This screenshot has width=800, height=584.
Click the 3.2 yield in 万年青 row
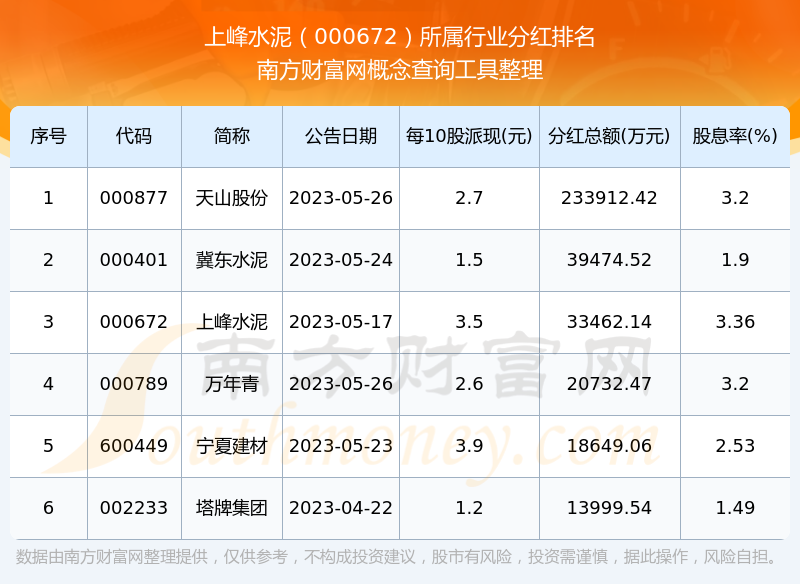[x=735, y=384]
